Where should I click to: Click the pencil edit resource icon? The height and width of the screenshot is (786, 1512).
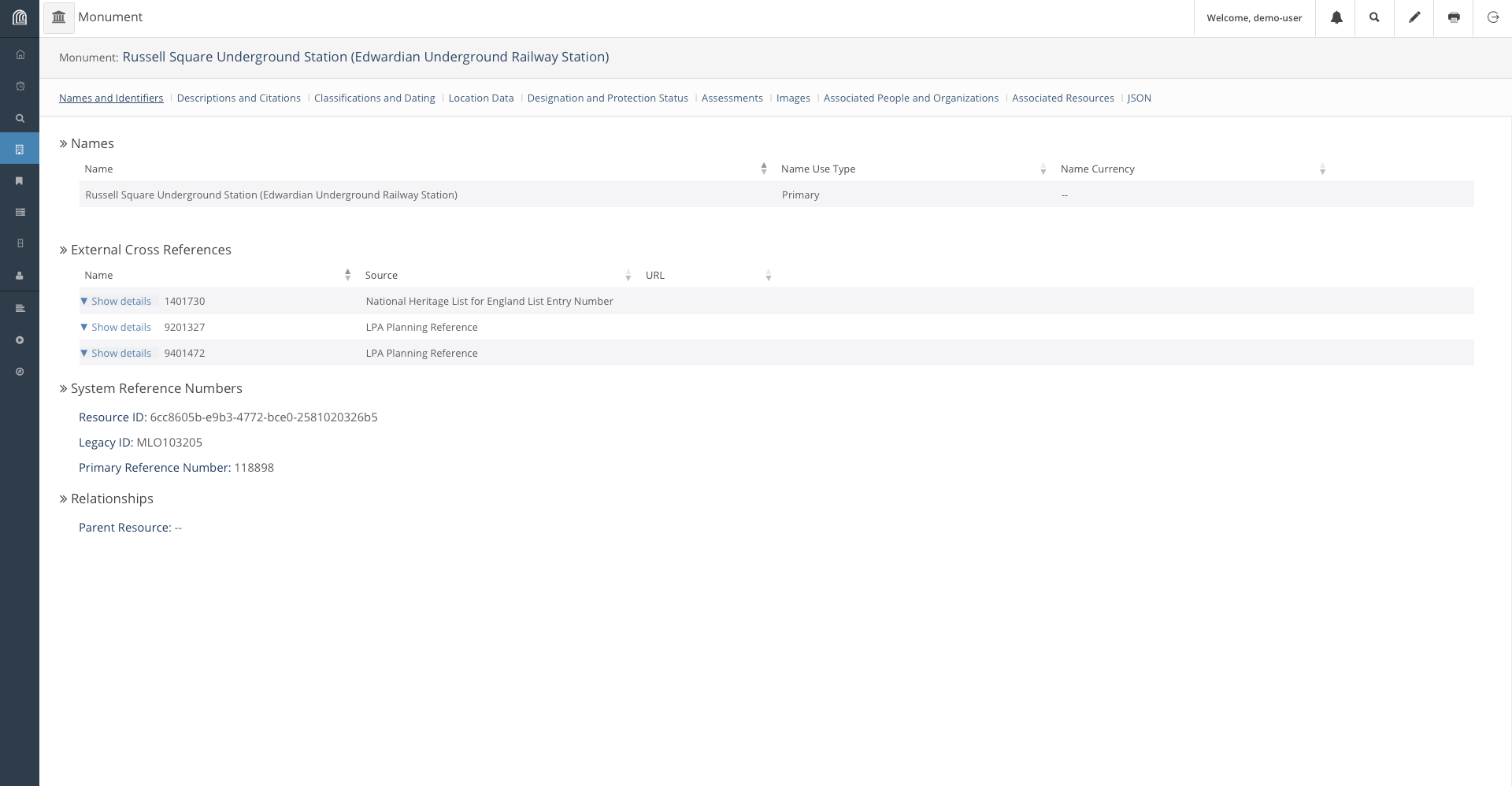[x=1414, y=17]
